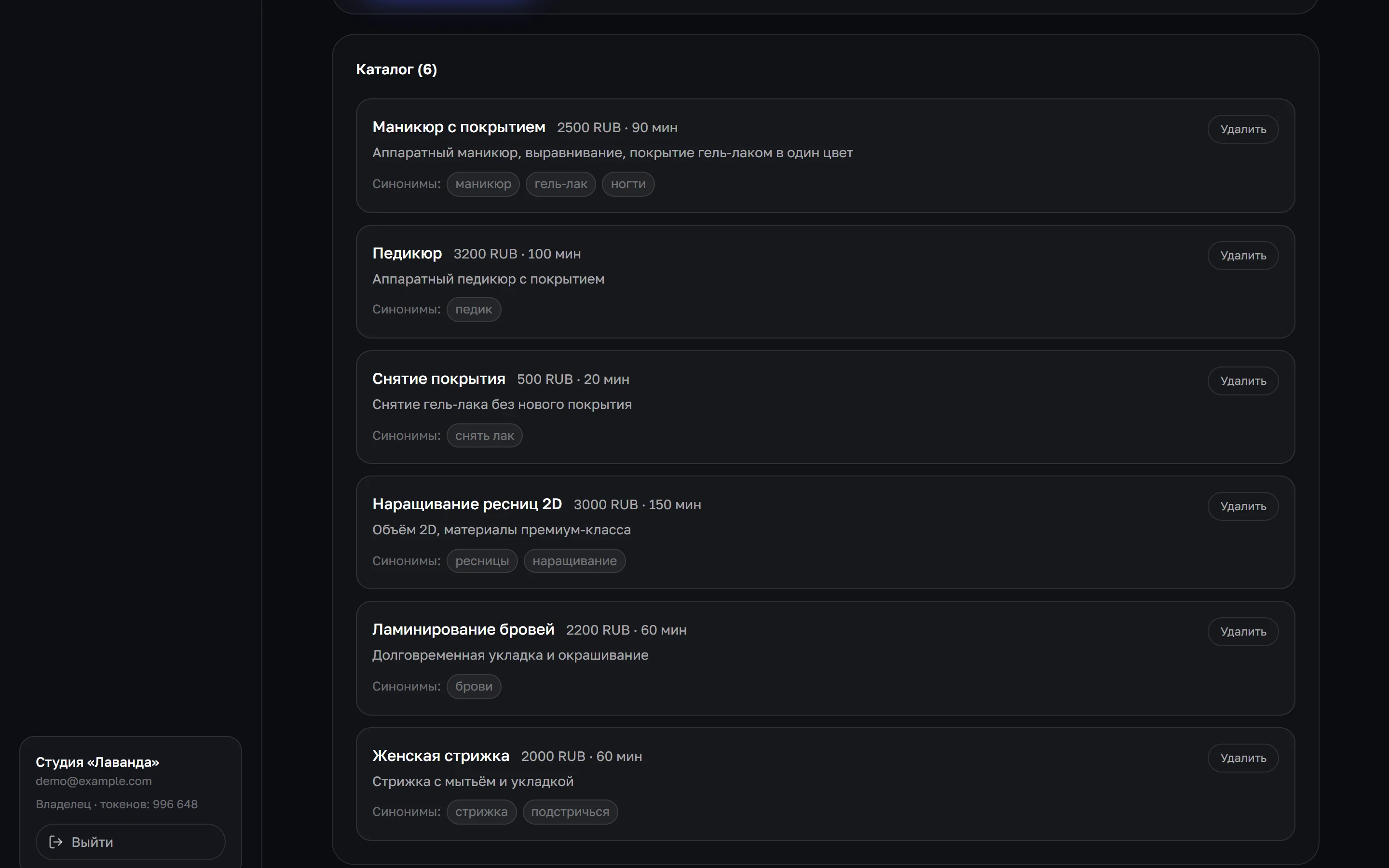Select the Педикюр service title
The width and height of the screenshot is (1389, 868).
[407, 253]
